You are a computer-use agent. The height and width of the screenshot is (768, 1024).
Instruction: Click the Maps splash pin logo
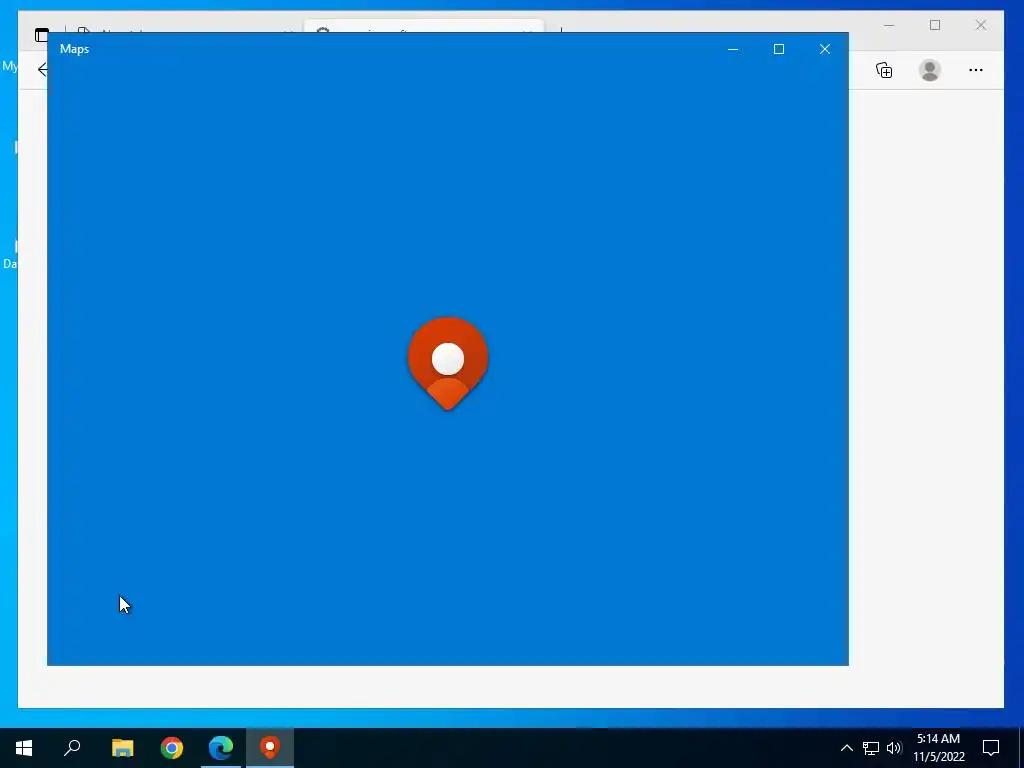[448, 364]
